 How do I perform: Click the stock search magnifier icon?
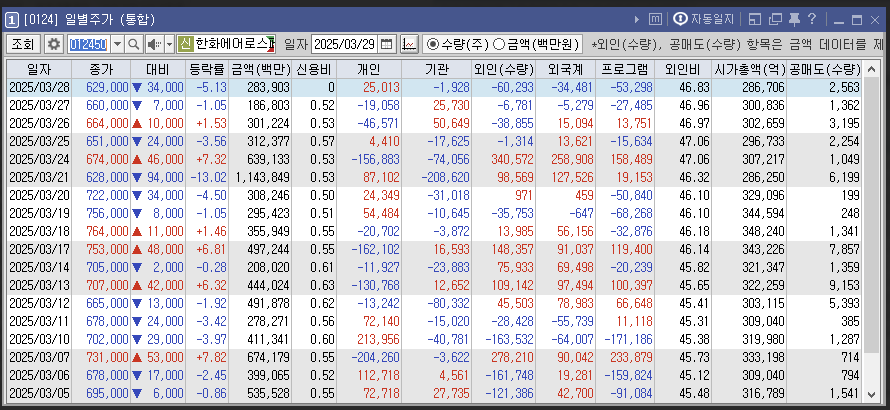[133, 44]
